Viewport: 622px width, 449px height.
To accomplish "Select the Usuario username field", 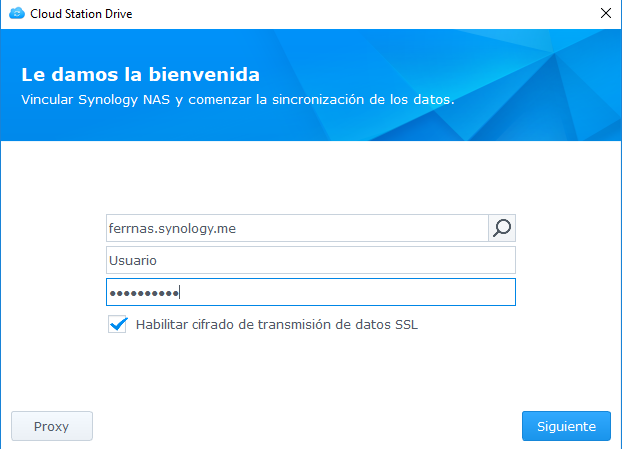I will point(311,260).
